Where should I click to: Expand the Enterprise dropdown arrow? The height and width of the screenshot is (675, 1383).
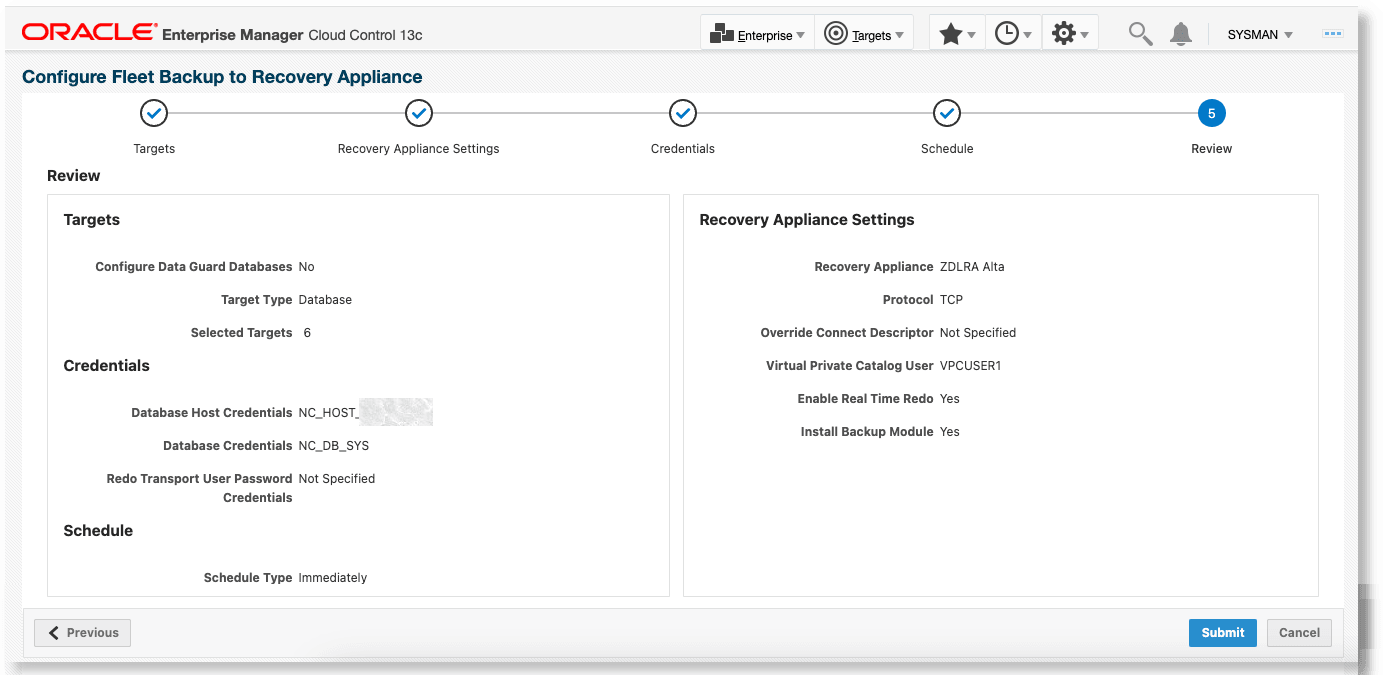pyautogui.click(x=801, y=35)
